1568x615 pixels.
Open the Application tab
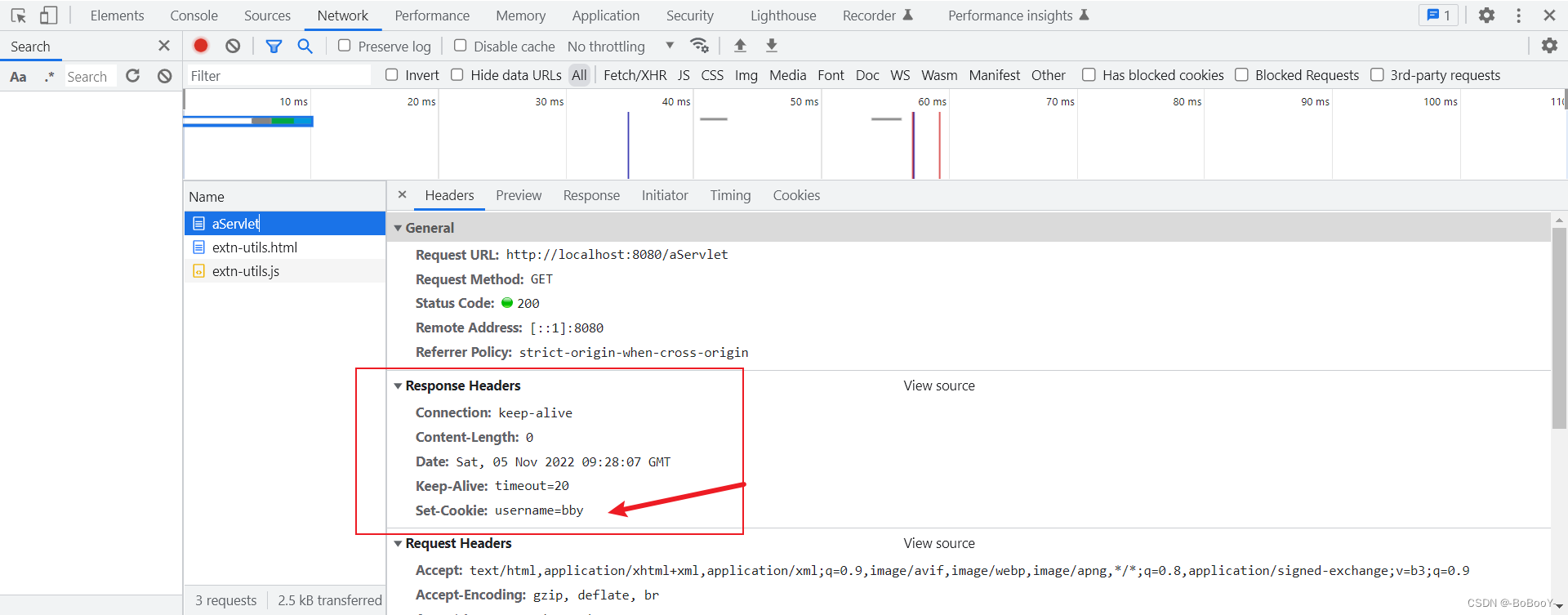click(x=605, y=16)
